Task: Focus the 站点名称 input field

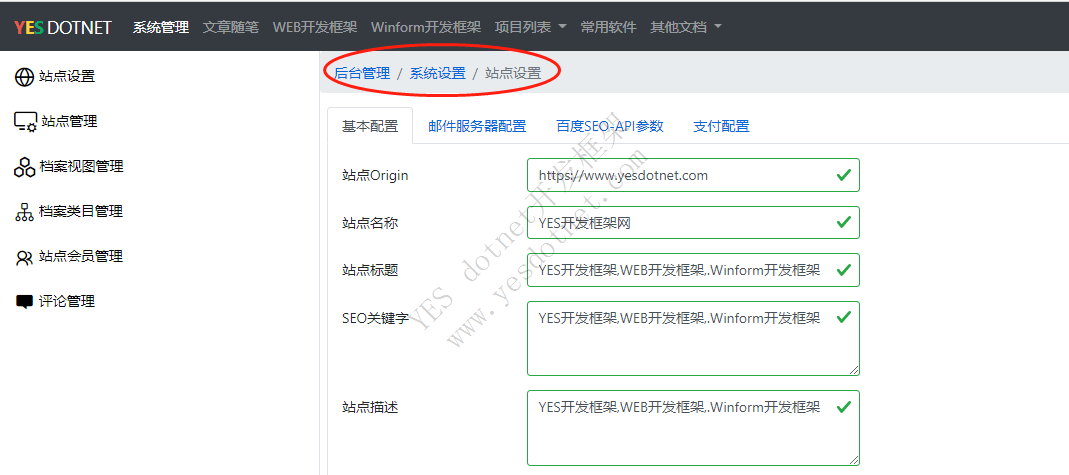Action: pyautogui.click(x=693, y=222)
